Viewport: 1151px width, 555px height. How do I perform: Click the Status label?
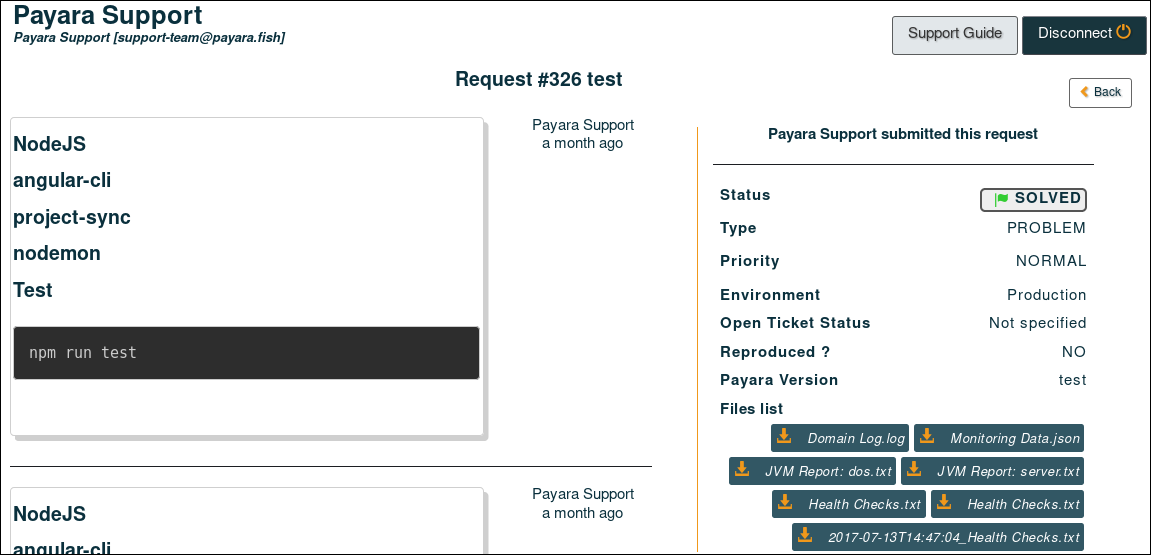point(745,195)
